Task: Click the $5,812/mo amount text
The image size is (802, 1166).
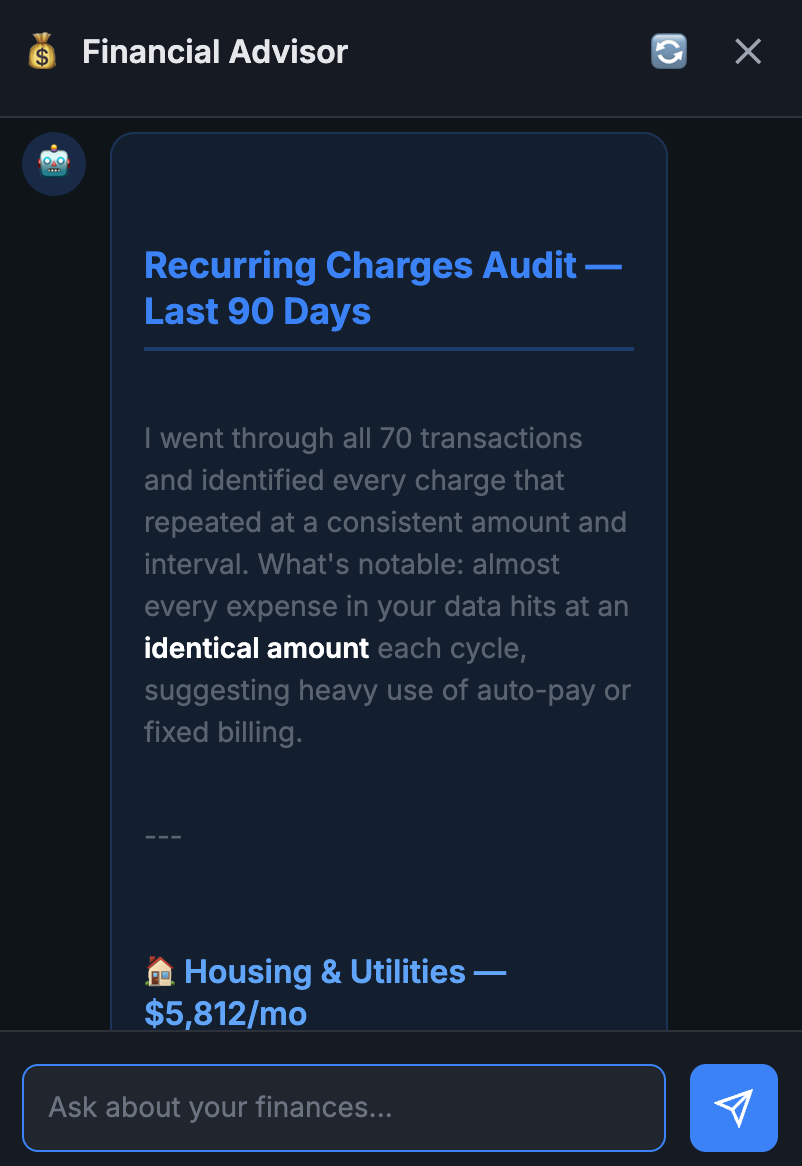Action: click(223, 1014)
